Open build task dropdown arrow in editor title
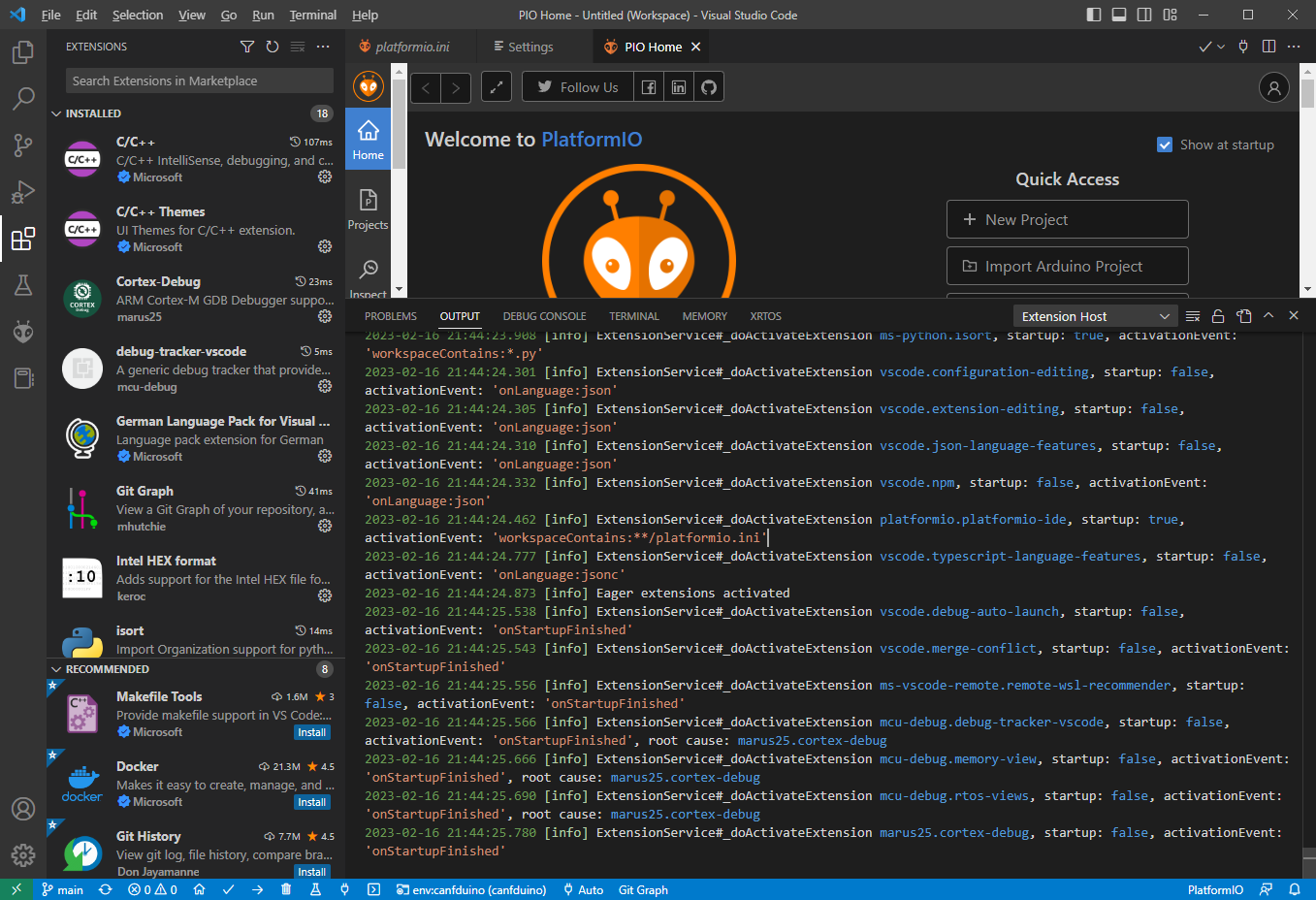This screenshot has height=900, width=1316. [1221, 47]
